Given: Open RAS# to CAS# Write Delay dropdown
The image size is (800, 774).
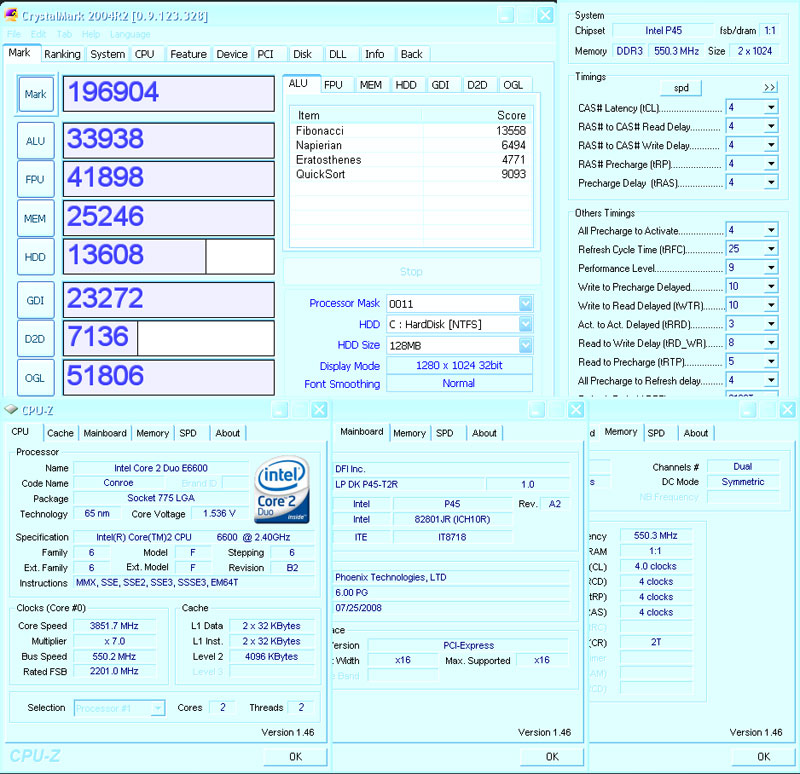Looking at the screenshot, I should (771, 145).
